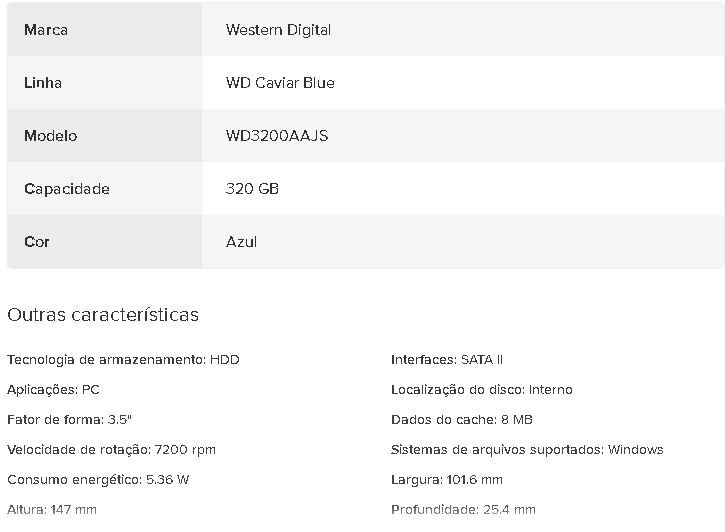The height and width of the screenshot is (532, 725).
Task: Select the WD Caviar Blue value
Action: click(280, 83)
